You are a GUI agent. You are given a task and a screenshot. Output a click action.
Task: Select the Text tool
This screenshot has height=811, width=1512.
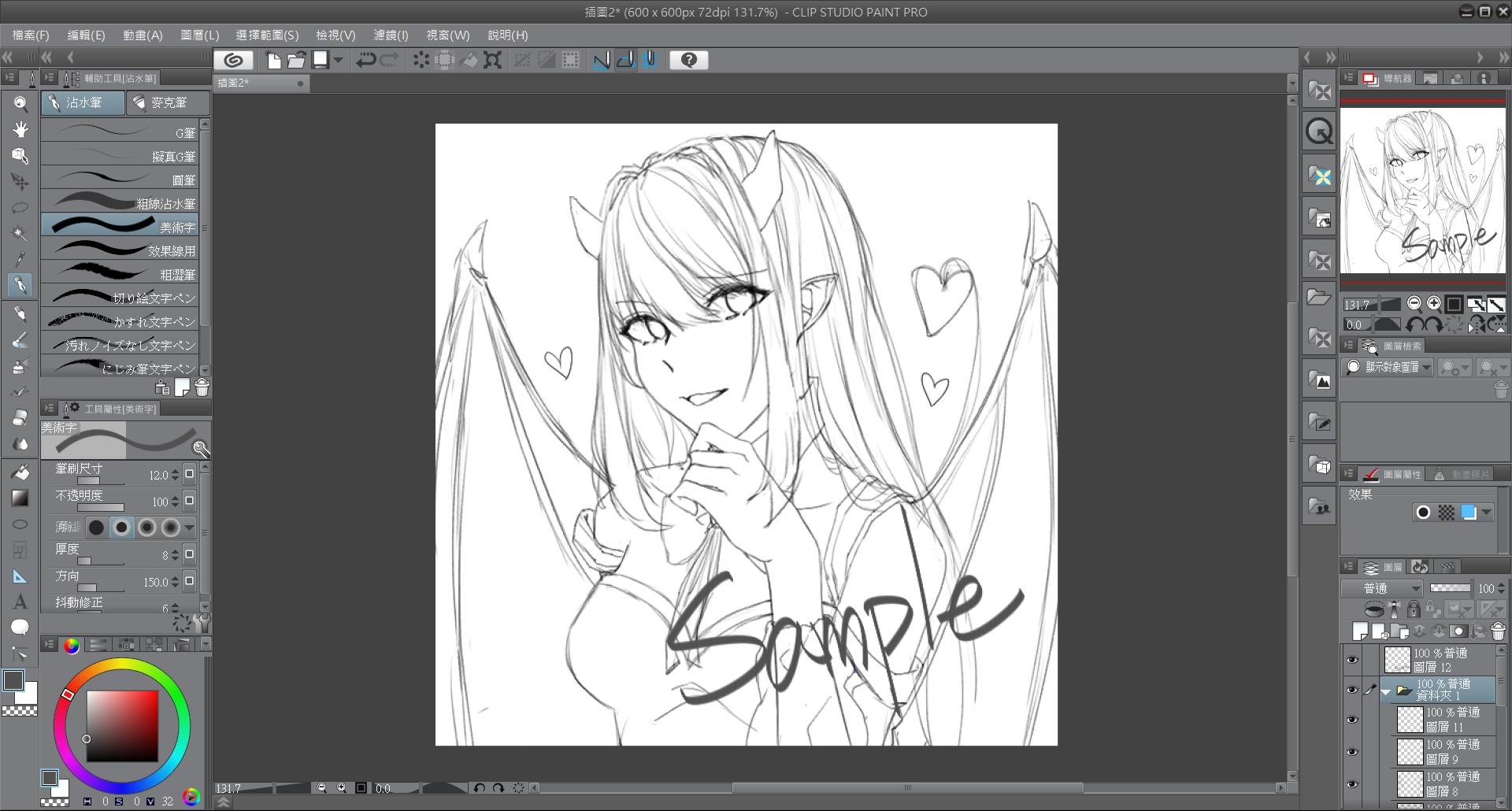[20, 602]
